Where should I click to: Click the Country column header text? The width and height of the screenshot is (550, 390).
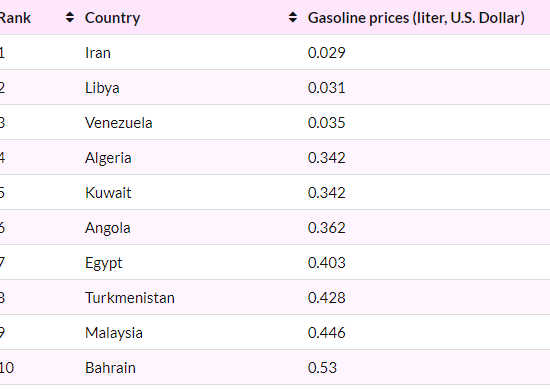pos(112,18)
